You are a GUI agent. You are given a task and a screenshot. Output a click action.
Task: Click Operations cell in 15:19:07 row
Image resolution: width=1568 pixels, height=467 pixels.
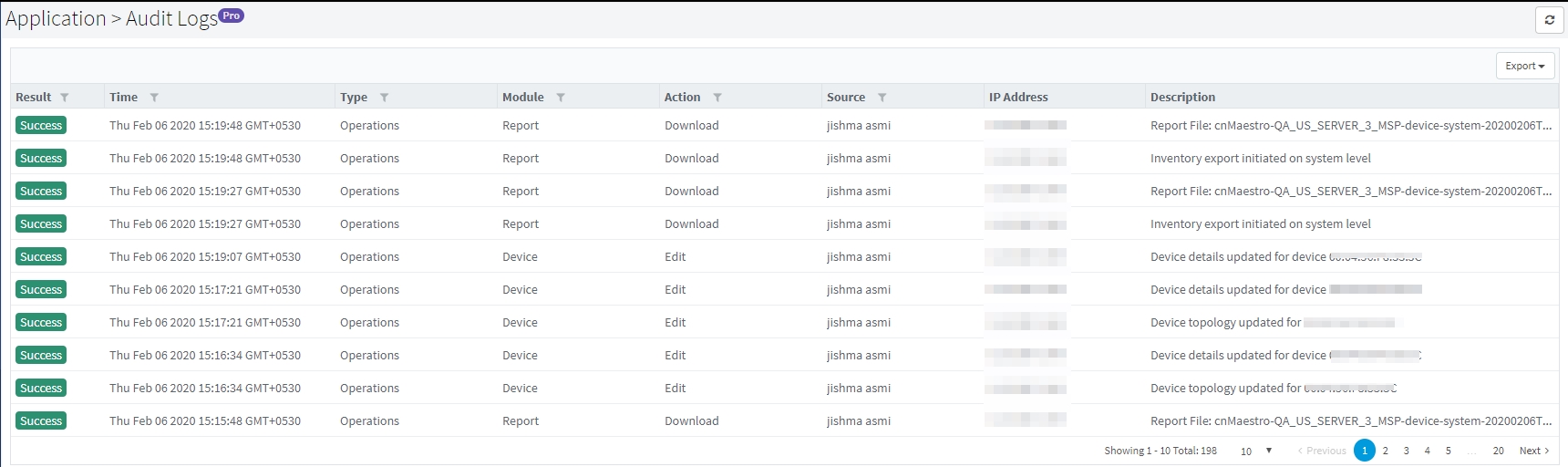(x=370, y=257)
